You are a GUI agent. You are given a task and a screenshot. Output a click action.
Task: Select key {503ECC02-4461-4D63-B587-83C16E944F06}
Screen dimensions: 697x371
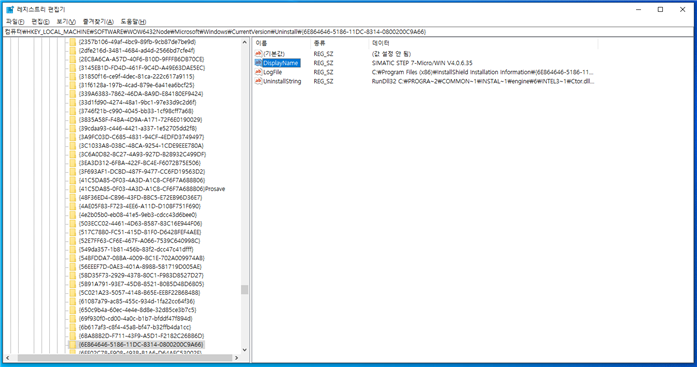coord(140,223)
